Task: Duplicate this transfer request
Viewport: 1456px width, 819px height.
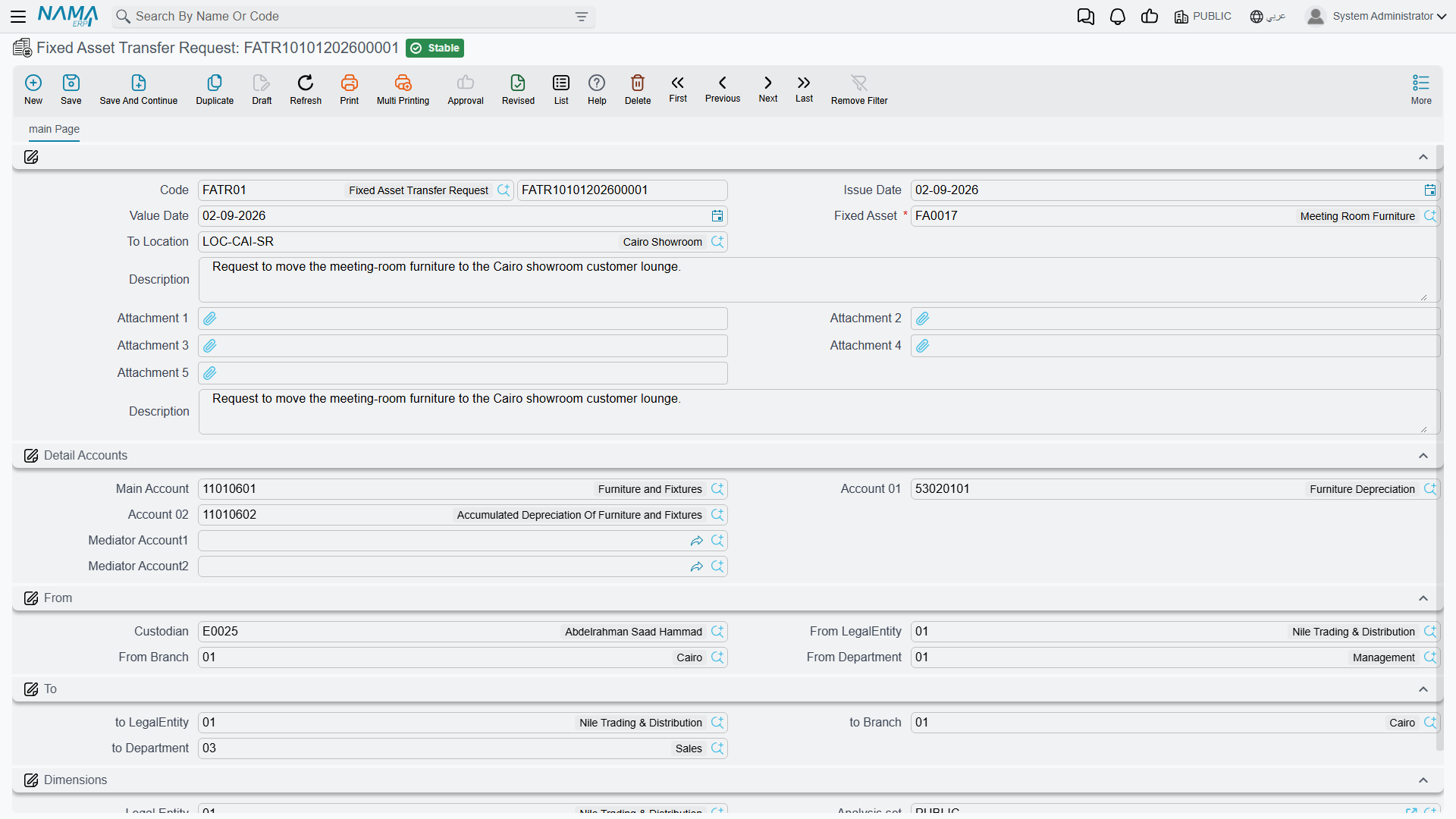Action: 215,89
